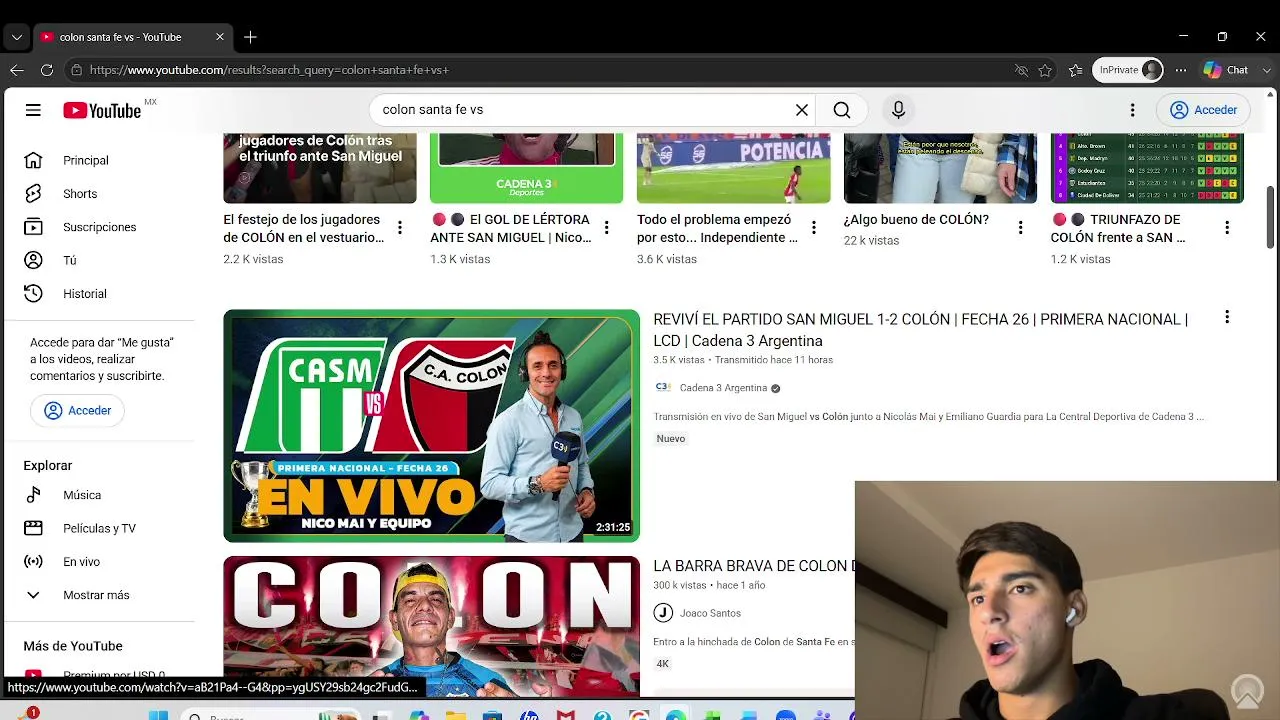Click the Historial clock icon
Viewport: 1280px width, 720px height.
(x=33, y=294)
